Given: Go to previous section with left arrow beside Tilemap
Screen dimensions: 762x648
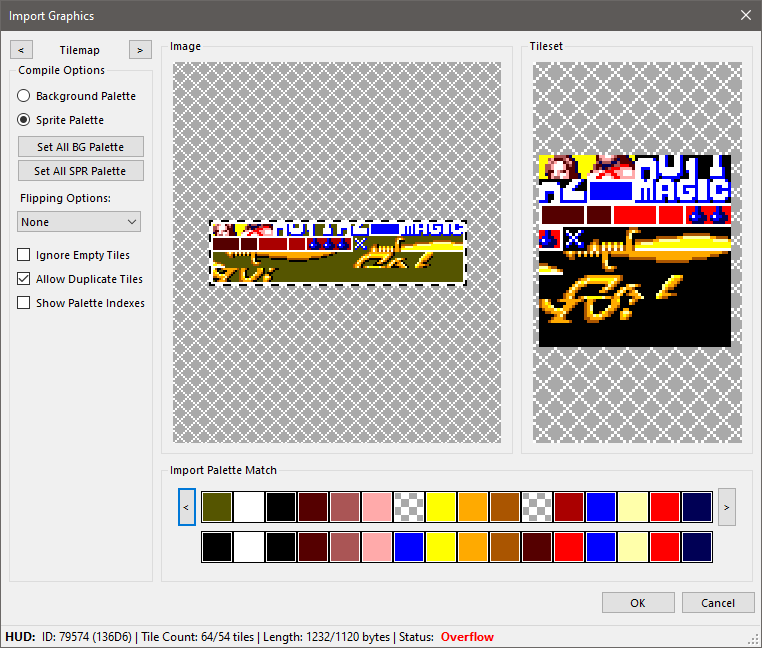Looking at the screenshot, I should (21, 50).
